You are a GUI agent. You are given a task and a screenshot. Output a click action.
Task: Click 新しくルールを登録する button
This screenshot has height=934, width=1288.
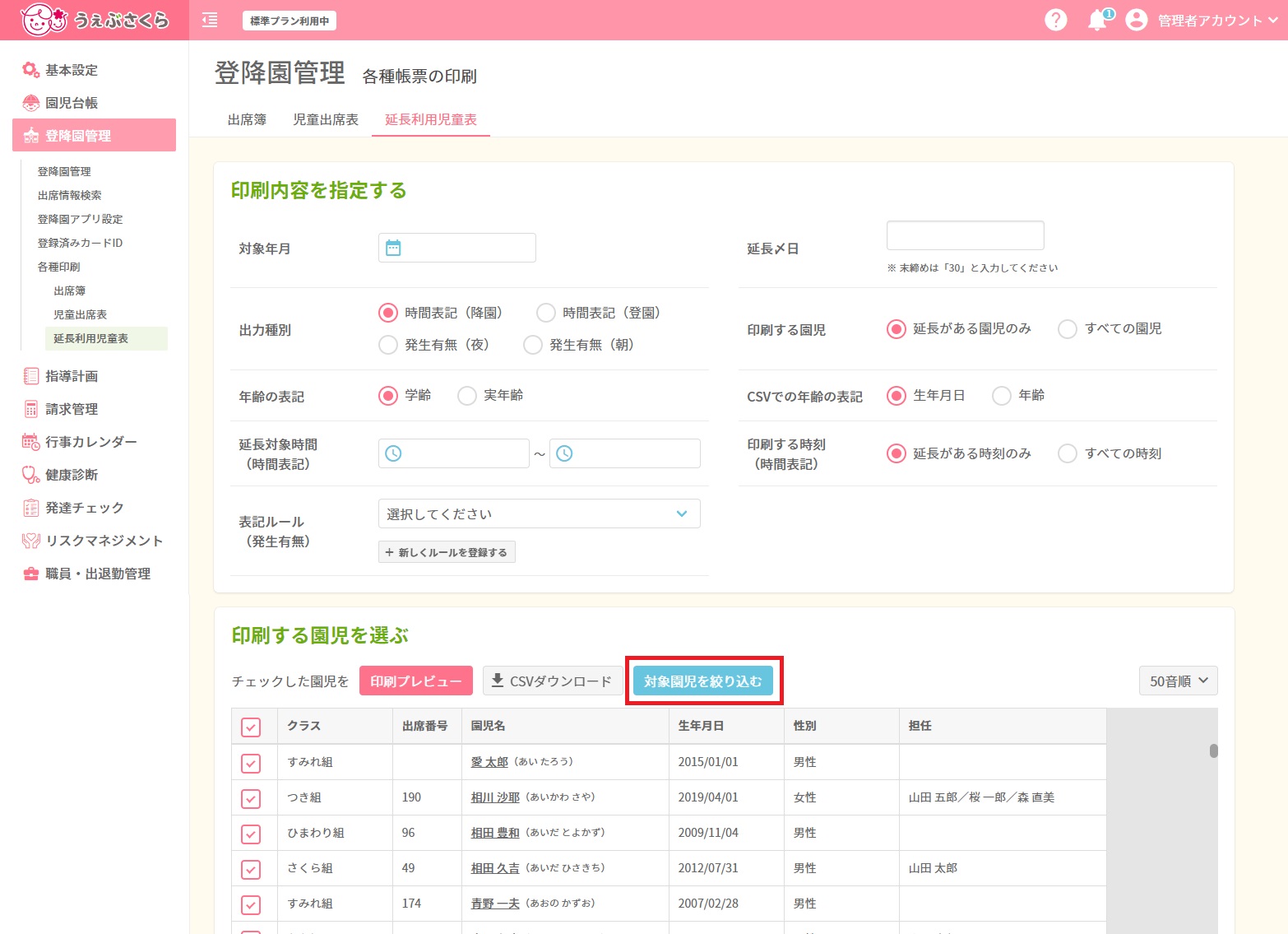(447, 552)
